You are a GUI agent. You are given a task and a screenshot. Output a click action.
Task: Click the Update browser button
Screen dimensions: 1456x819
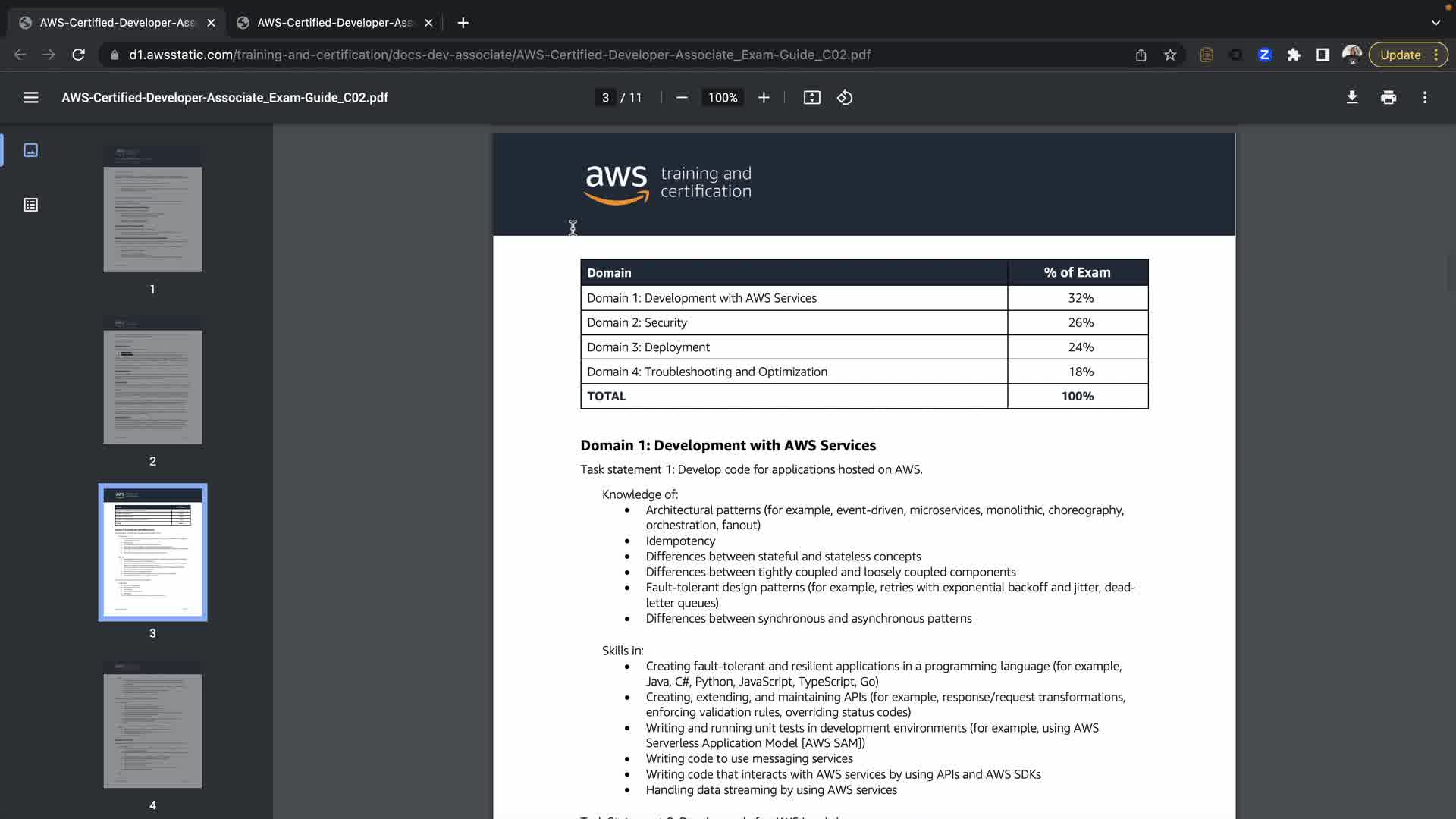coord(1400,55)
